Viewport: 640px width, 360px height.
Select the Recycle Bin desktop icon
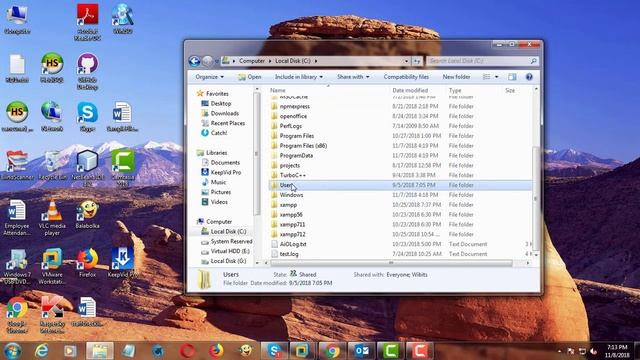pyautogui.click(x=52, y=165)
